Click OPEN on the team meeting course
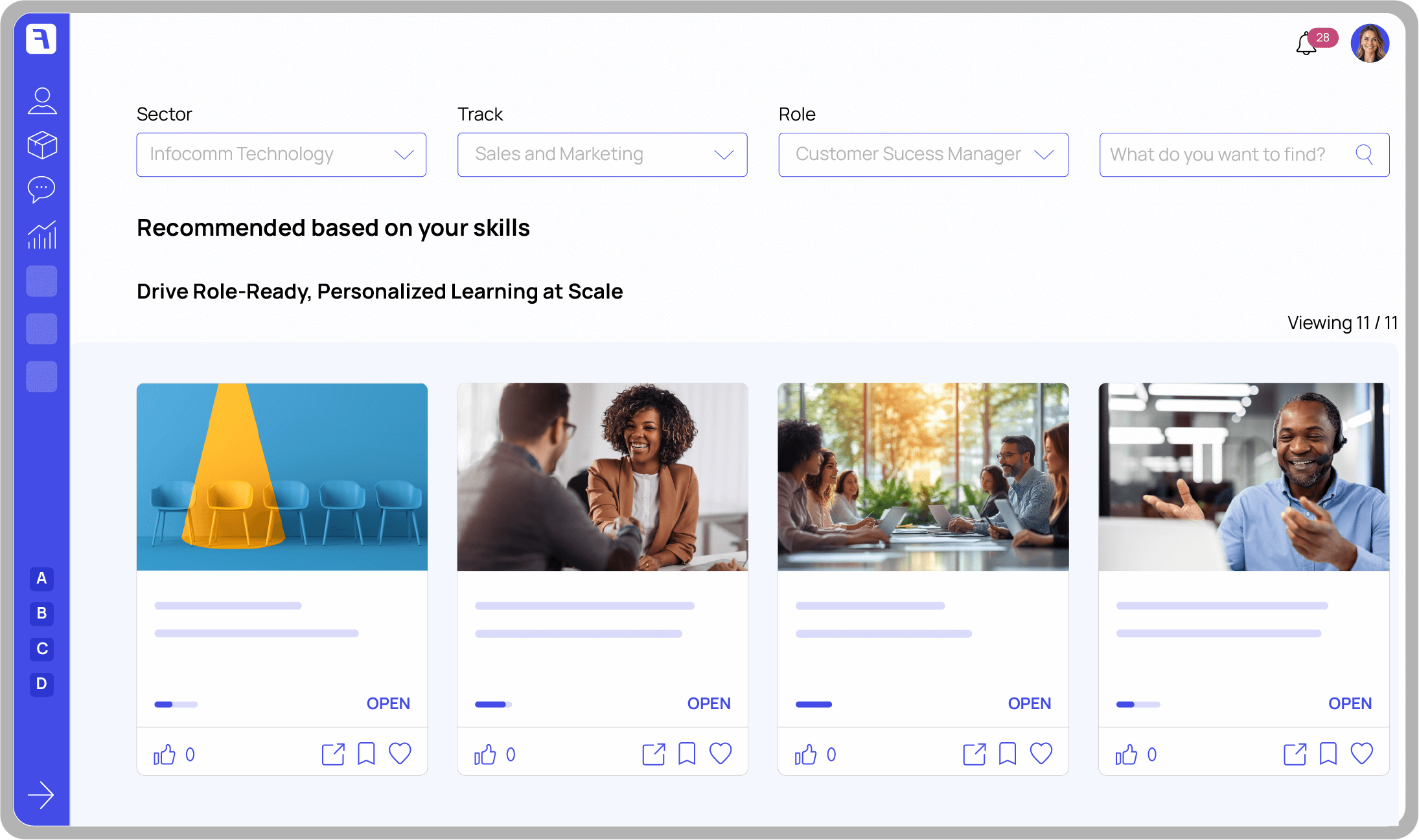This screenshot has width=1419, height=840. (1029, 703)
